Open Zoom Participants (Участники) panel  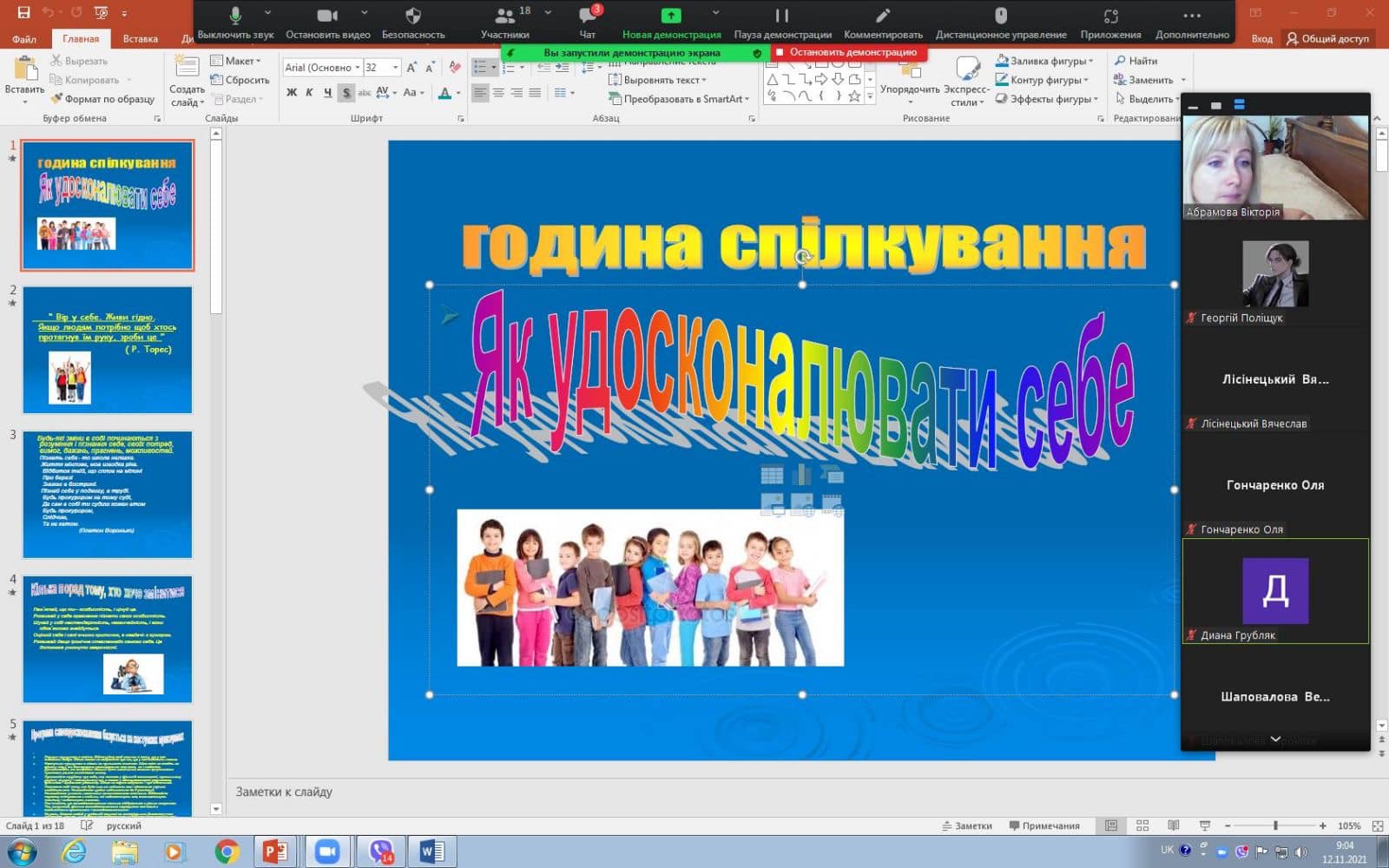point(505,23)
